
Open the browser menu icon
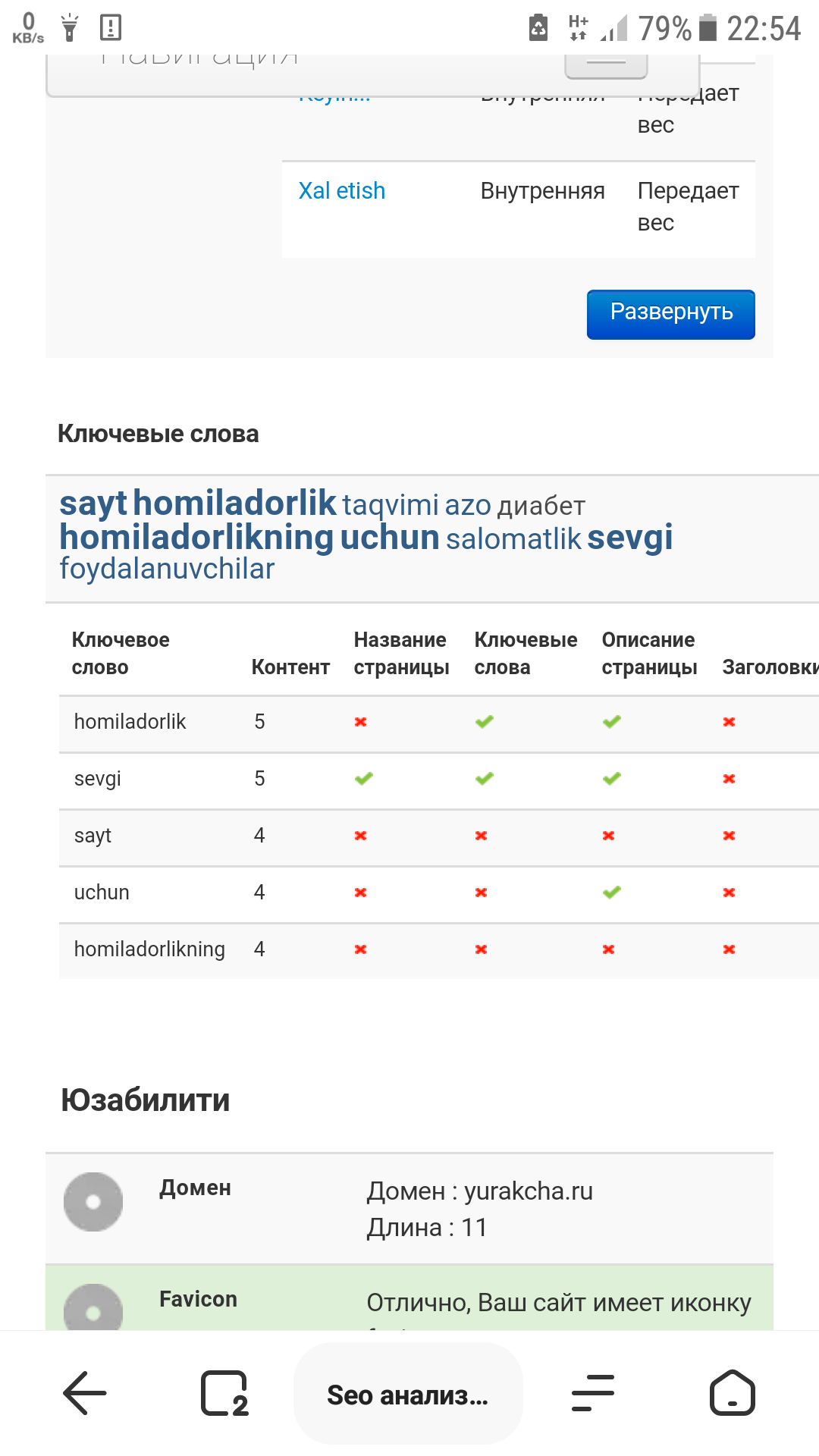click(x=592, y=1393)
